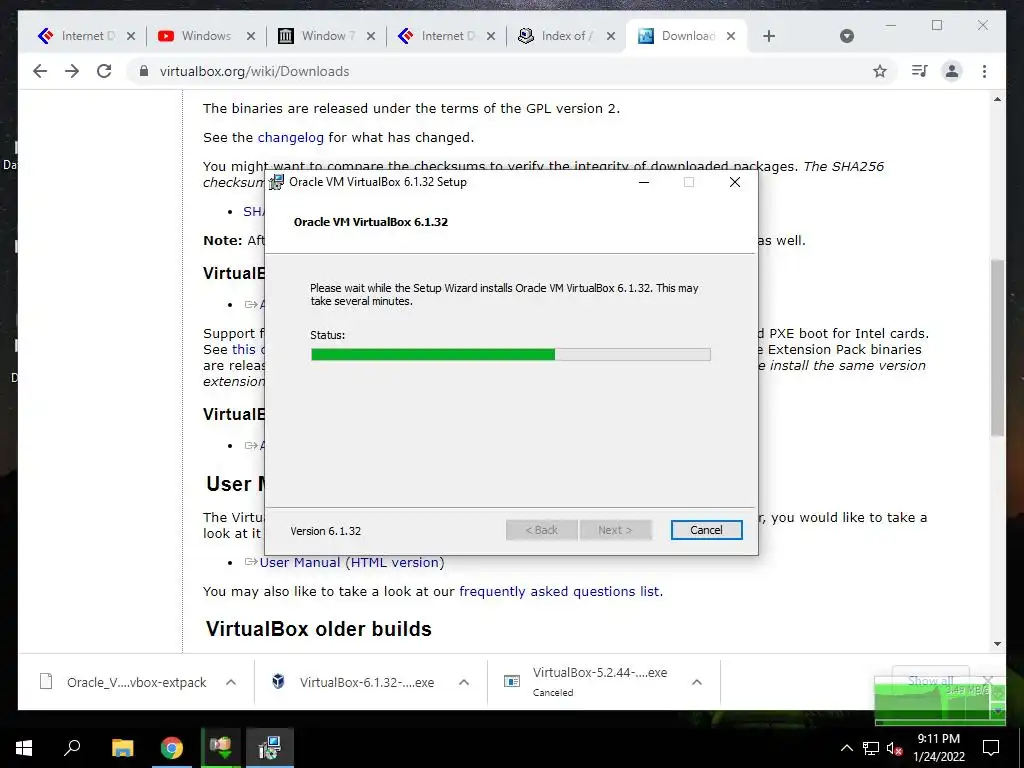Open a new tab with the plus button

pyautogui.click(x=769, y=36)
